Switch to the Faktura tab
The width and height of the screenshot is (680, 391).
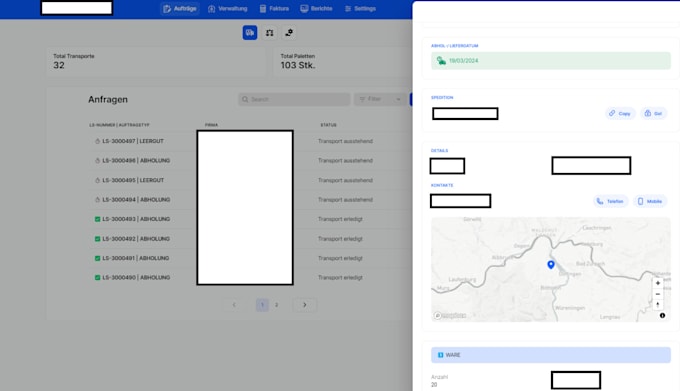pos(274,9)
